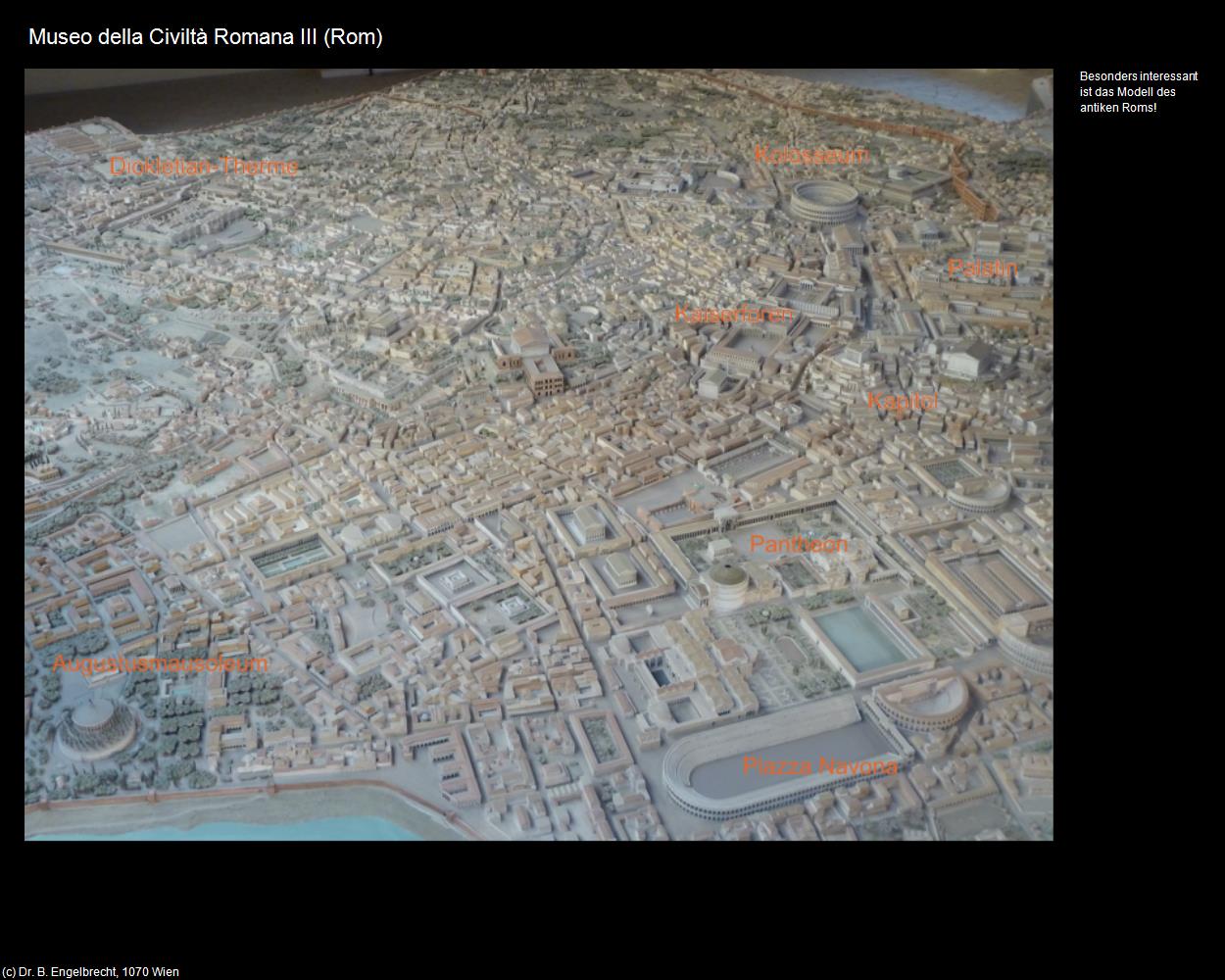Screen dimensions: 1225x980
Task: Click the 'Kolosseum' label on the photo
Action: click(x=811, y=155)
